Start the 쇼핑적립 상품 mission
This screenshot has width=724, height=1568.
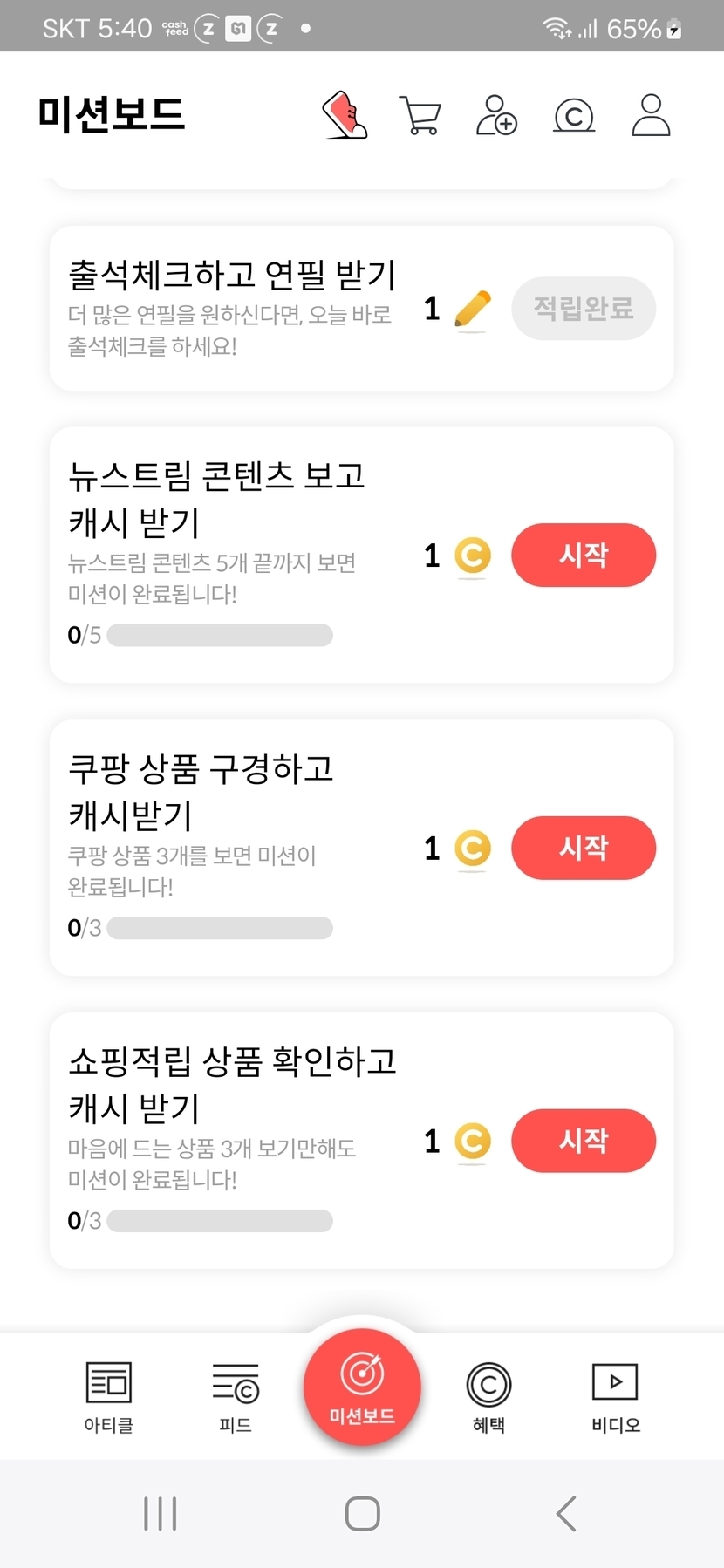click(x=584, y=1142)
